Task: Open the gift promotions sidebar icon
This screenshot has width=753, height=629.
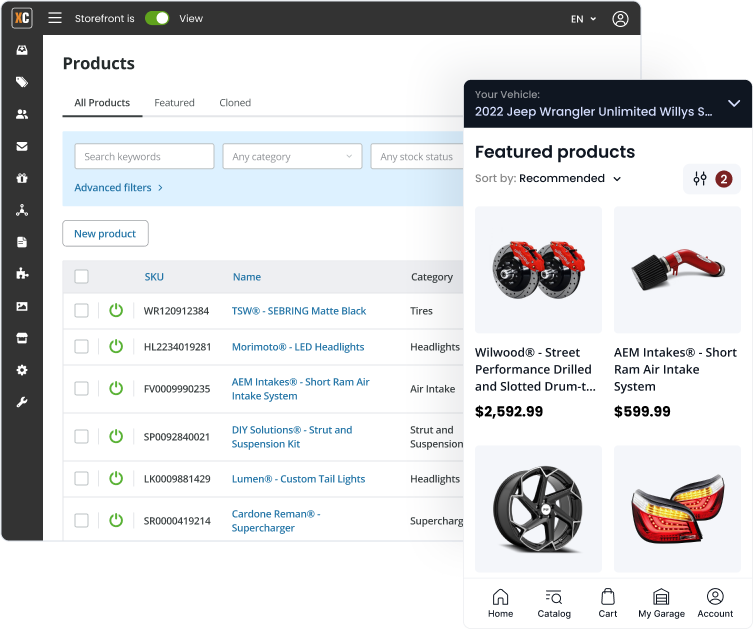Action: tap(22, 178)
